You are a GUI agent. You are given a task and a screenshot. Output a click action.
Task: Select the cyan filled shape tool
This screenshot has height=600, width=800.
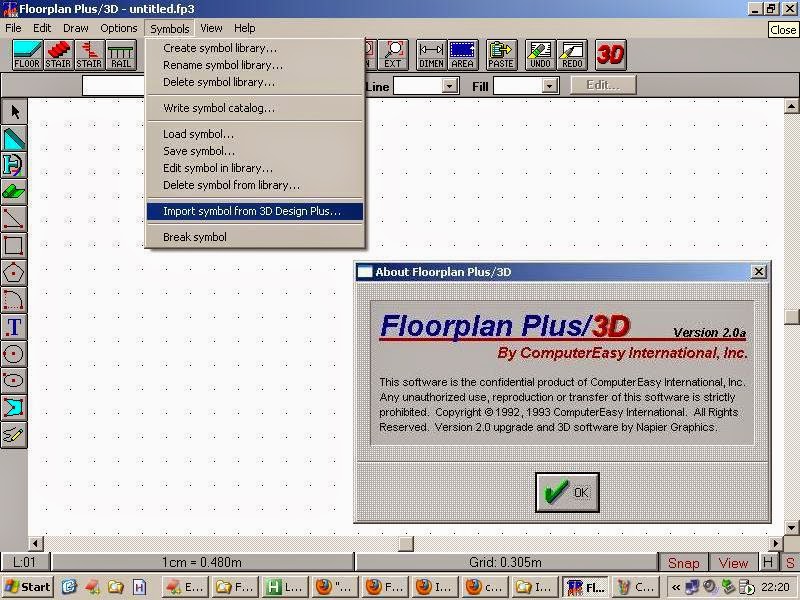point(14,408)
